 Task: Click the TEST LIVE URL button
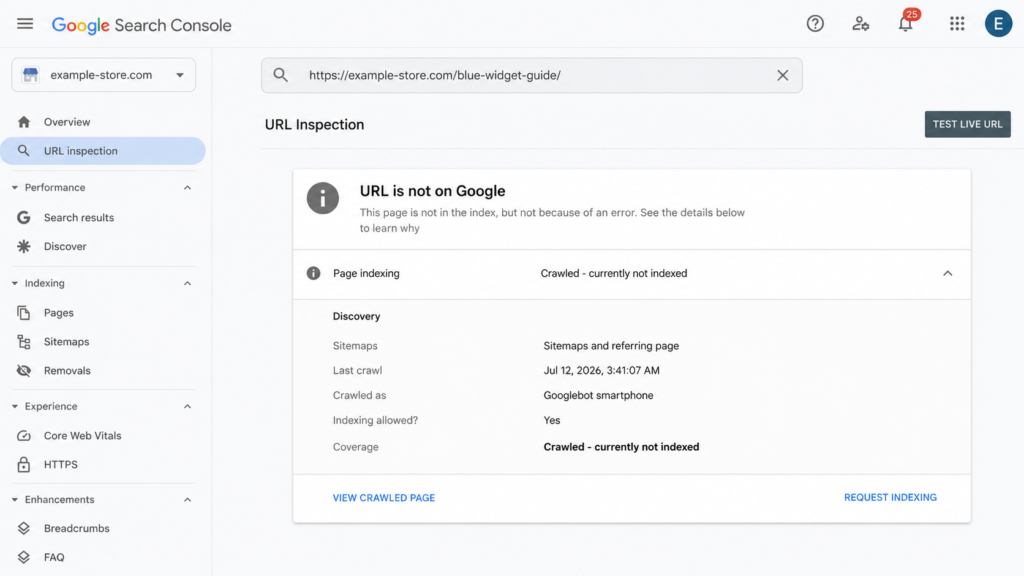click(x=967, y=124)
